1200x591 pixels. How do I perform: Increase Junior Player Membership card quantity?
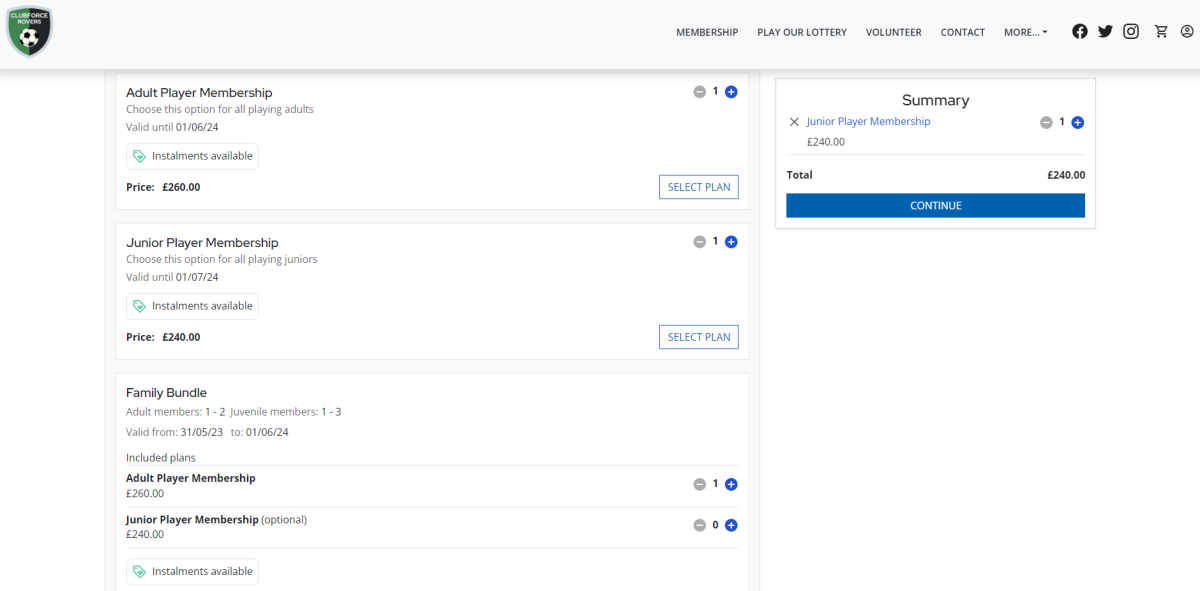click(731, 242)
